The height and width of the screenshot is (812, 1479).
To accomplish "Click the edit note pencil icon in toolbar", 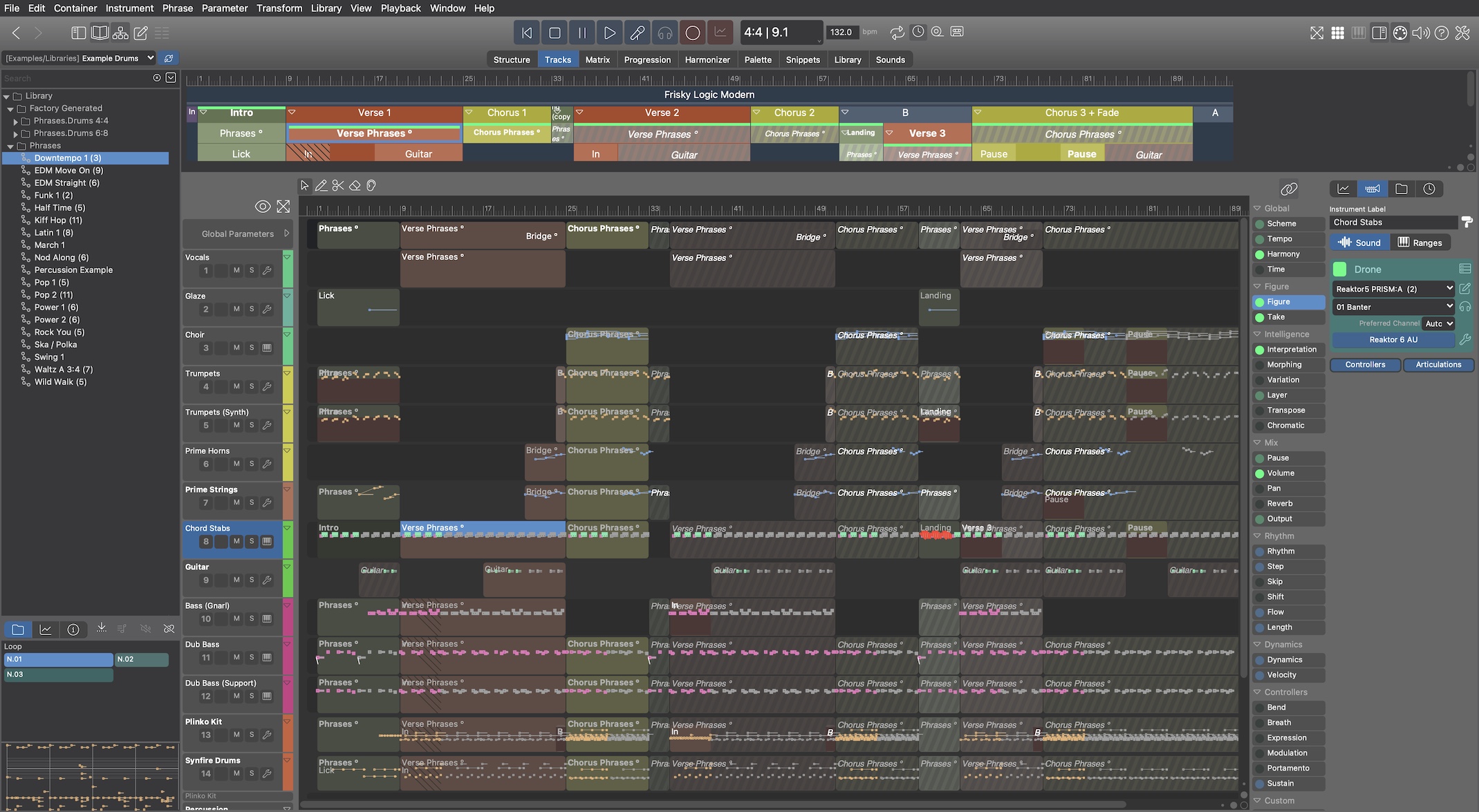I will [x=141, y=32].
